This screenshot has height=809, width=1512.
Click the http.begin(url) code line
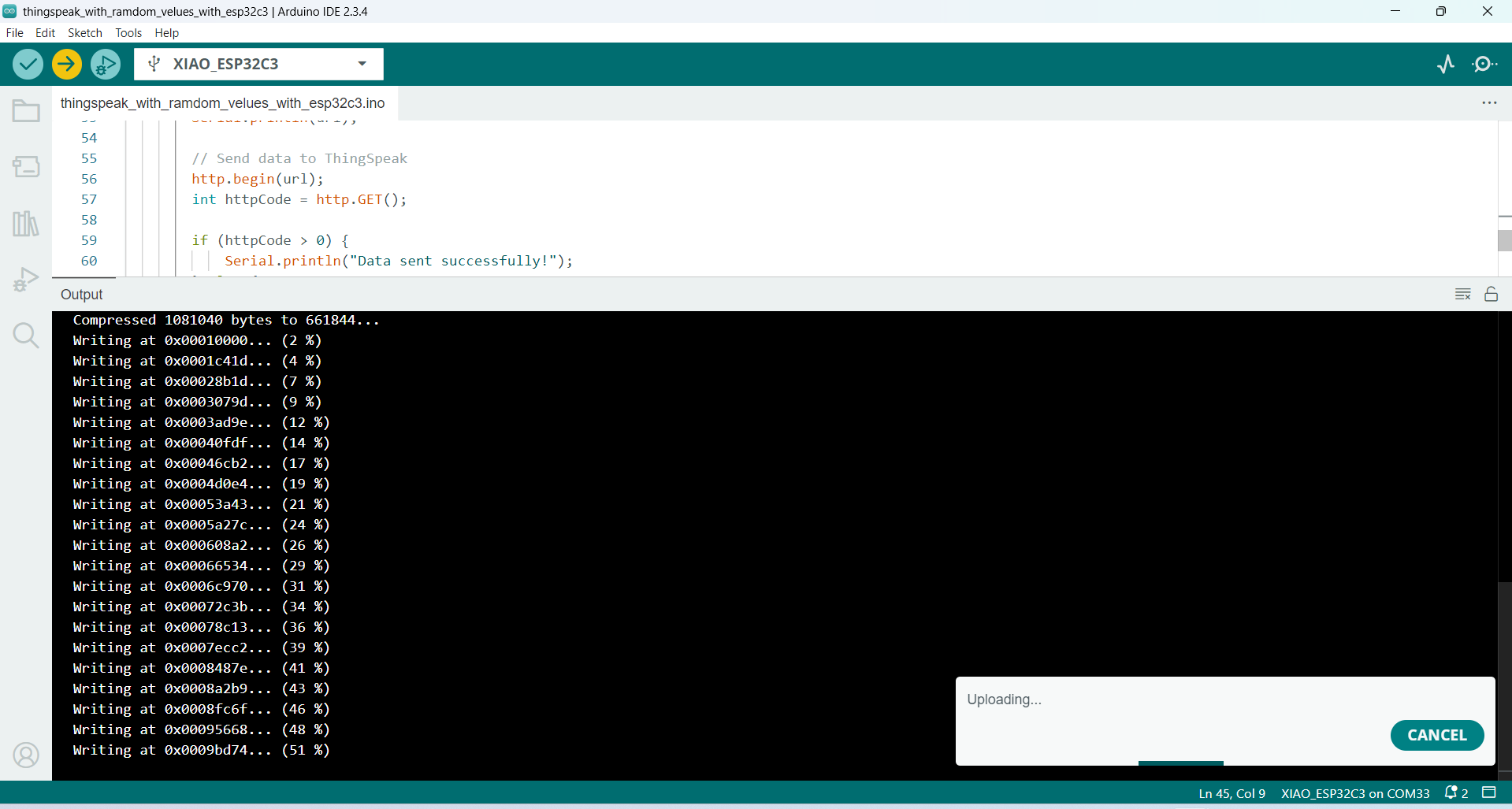(258, 179)
